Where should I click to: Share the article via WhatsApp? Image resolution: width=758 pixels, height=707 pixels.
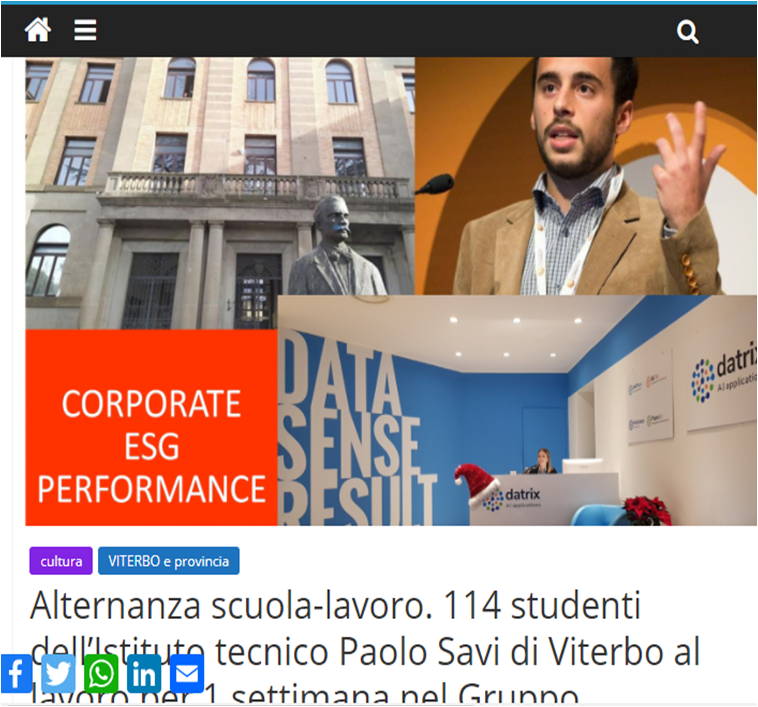click(x=101, y=673)
